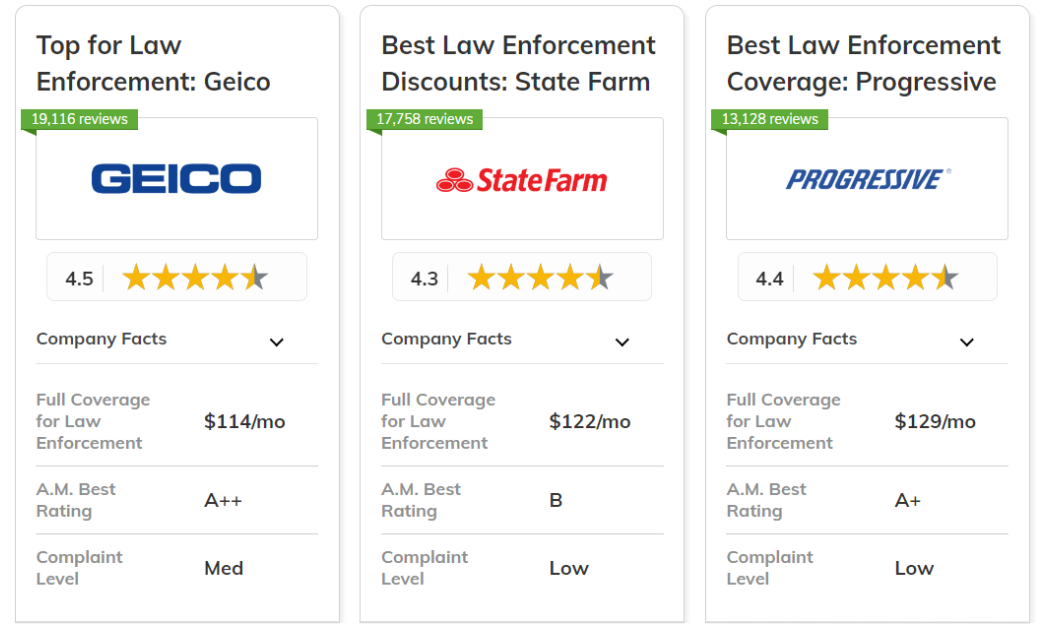Click the 'Top for Law Enforcement: Geico' heading
Screen dimensions: 1047x633
pos(153,63)
